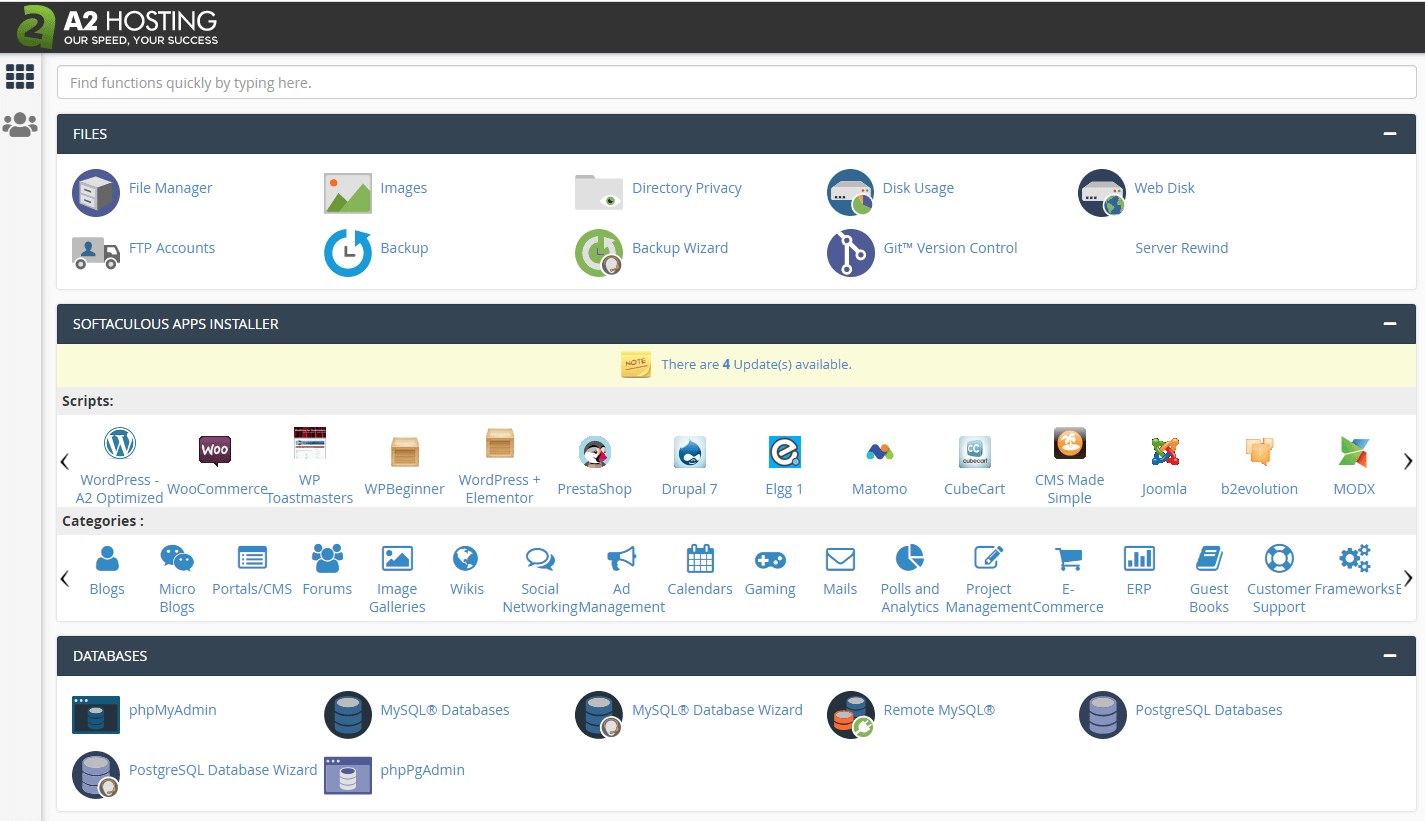
Task: Open the PostgreSQL Databases icon
Action: [x=1102, y=715]
